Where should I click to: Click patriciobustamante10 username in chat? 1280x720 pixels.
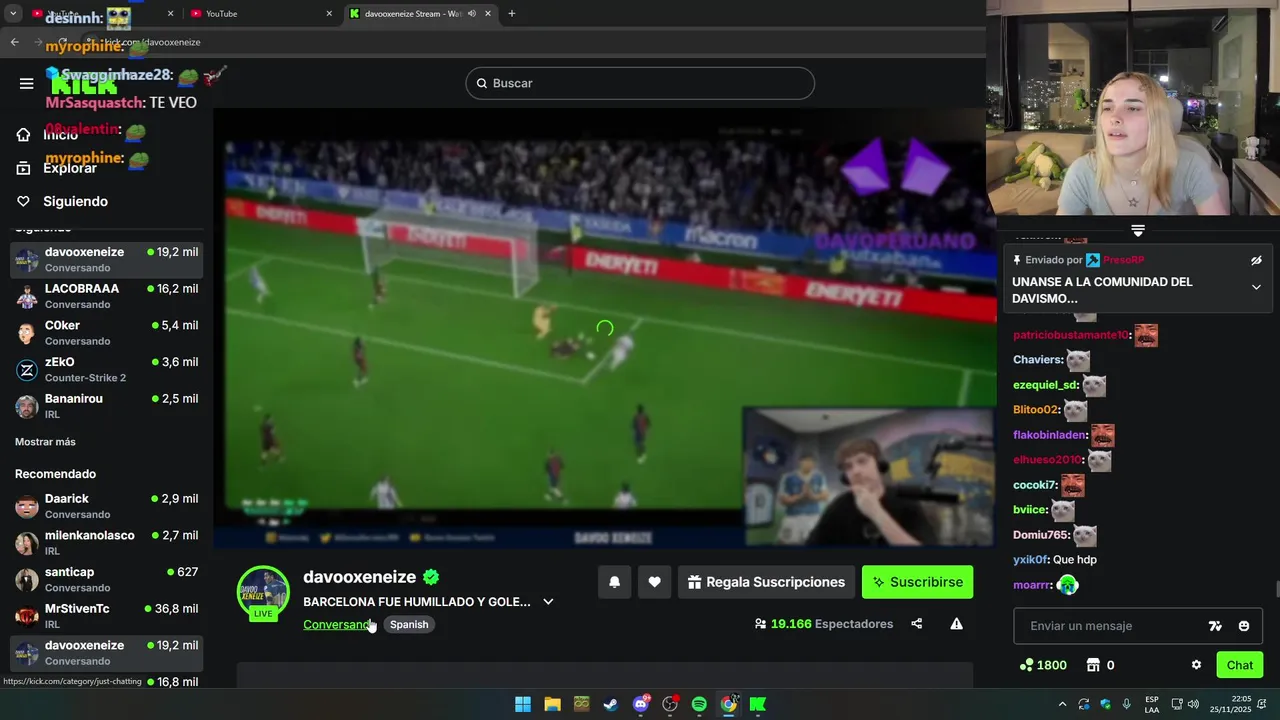coord(1070,335)
